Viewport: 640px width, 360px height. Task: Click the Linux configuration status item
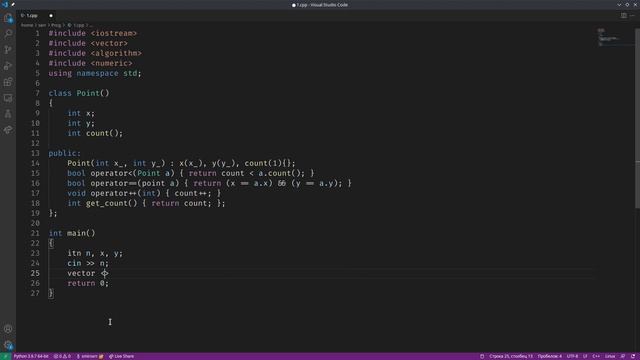610,356
